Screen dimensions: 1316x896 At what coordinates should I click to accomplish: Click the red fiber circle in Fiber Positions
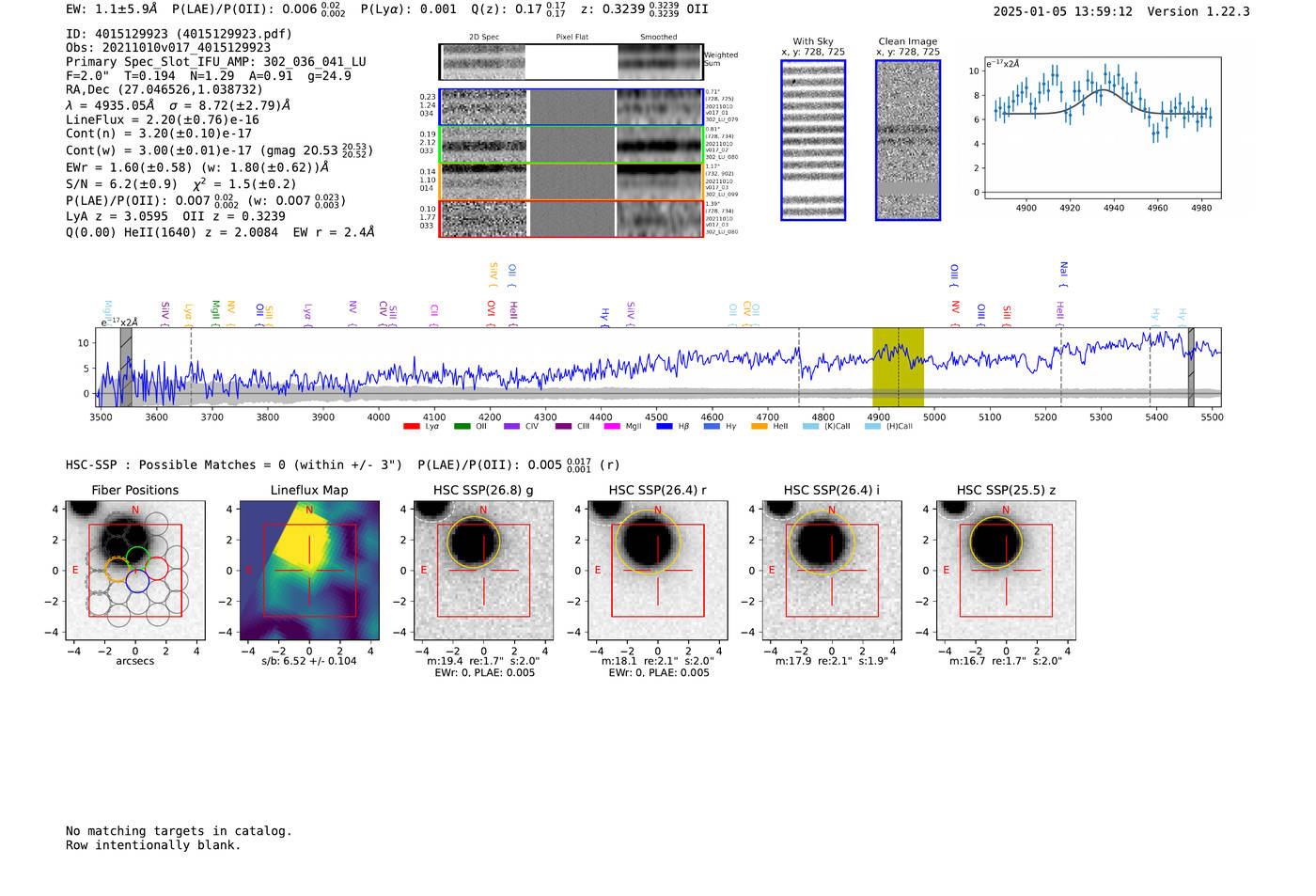pos(156,569)
